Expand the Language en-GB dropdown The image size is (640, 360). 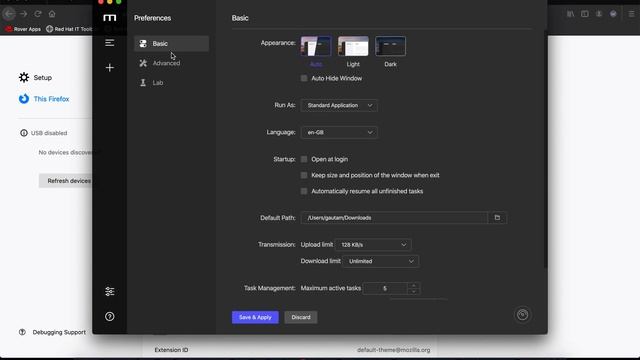(339, 132)
